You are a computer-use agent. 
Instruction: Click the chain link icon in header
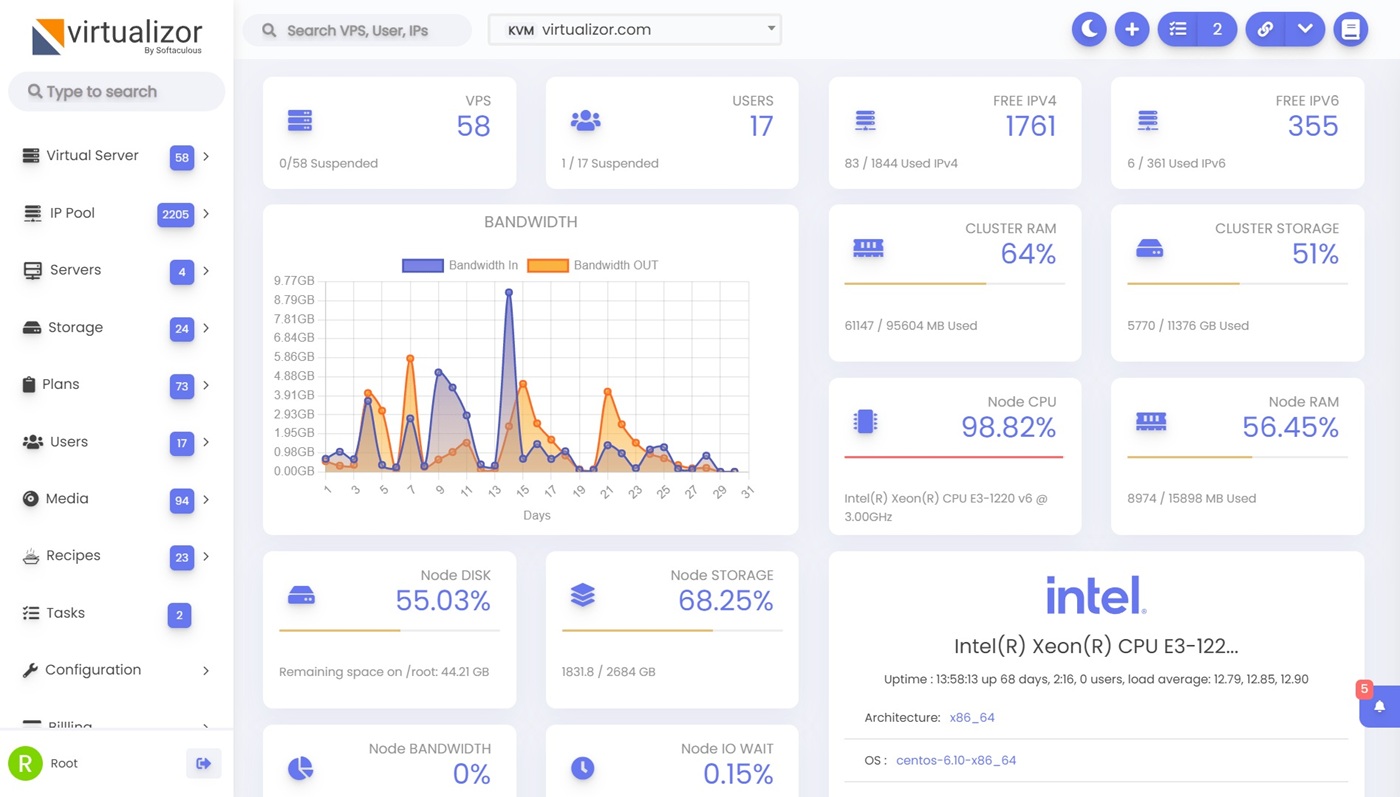(1265, 30)
